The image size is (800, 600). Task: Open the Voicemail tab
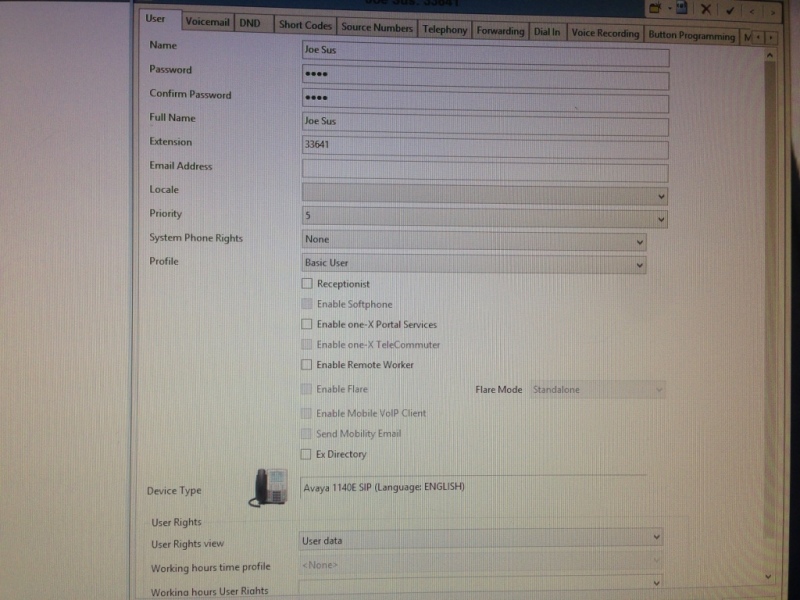pos(207,22)
